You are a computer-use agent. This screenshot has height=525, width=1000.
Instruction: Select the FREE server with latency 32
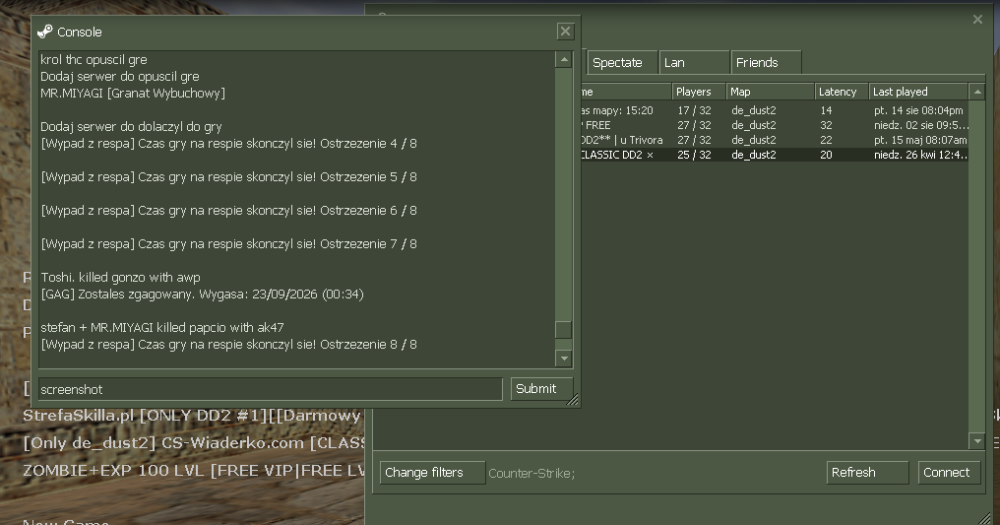point(774,125)
